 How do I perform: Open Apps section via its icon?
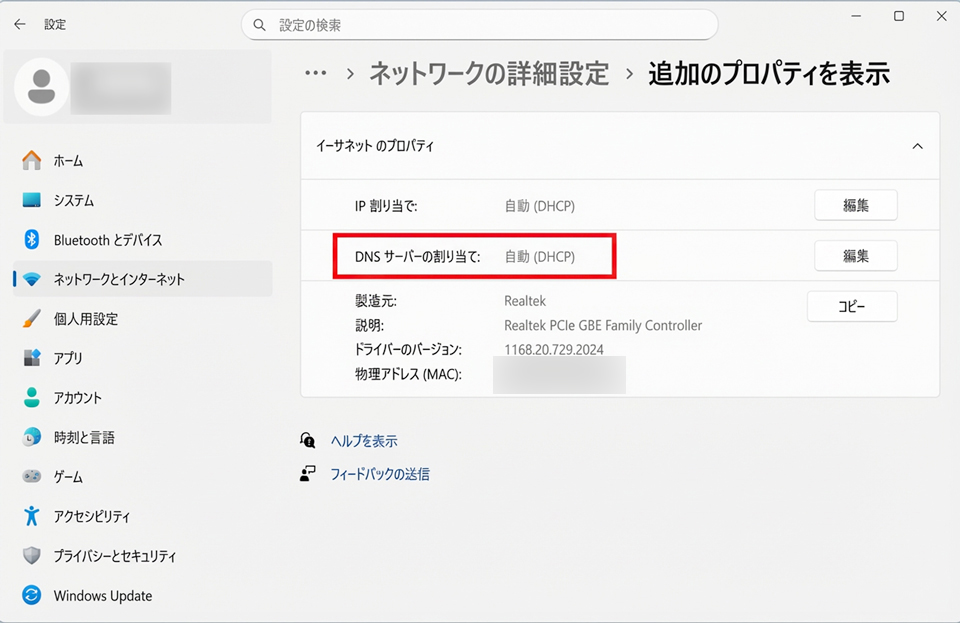32,358
